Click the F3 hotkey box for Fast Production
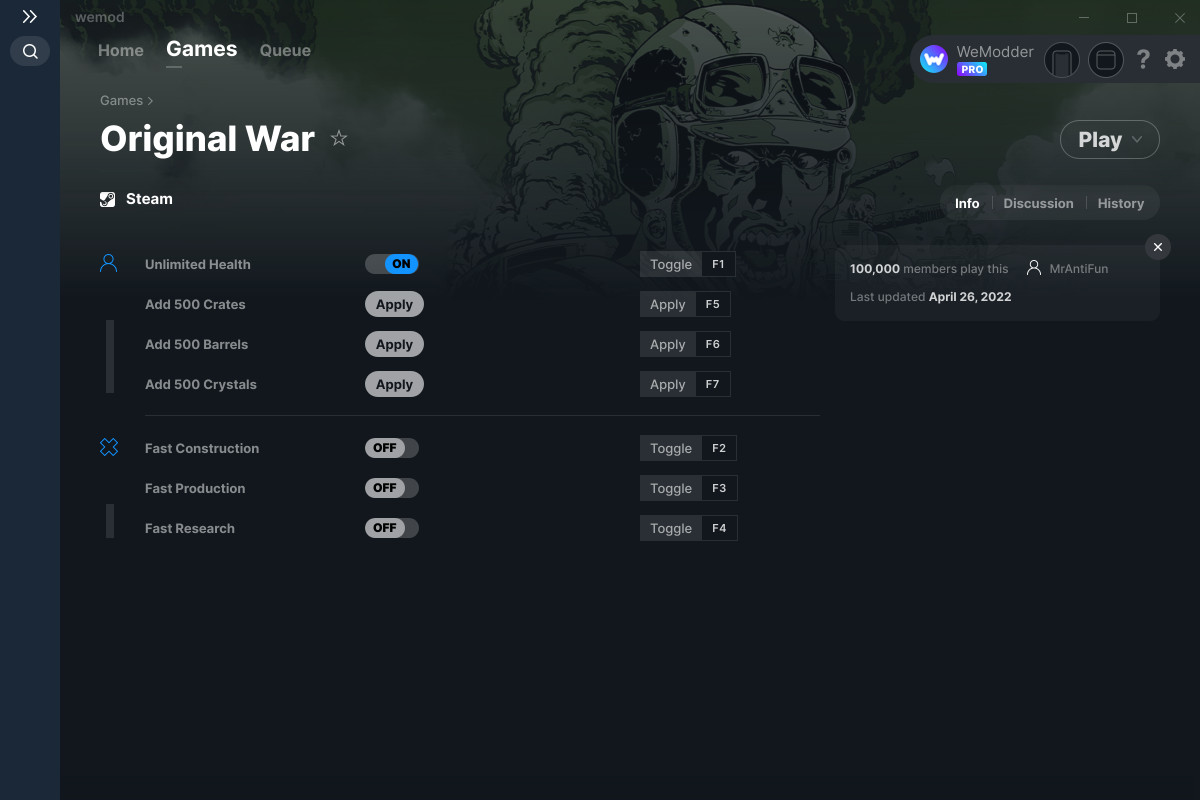 pyautogui.click(x=719, y=488)
